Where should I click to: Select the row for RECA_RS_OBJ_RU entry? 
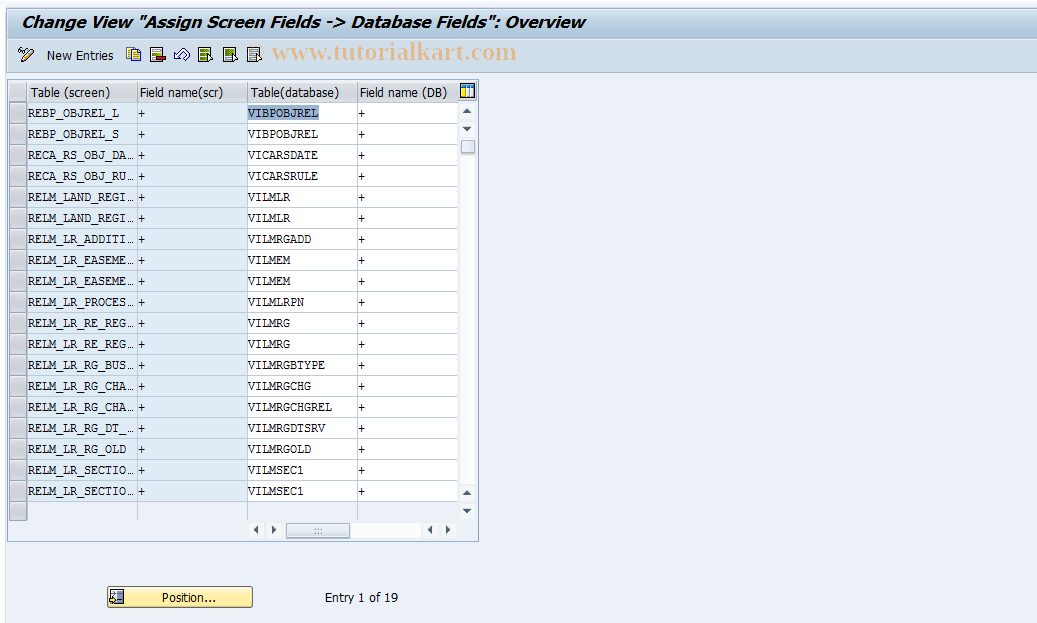click(17, 175)
